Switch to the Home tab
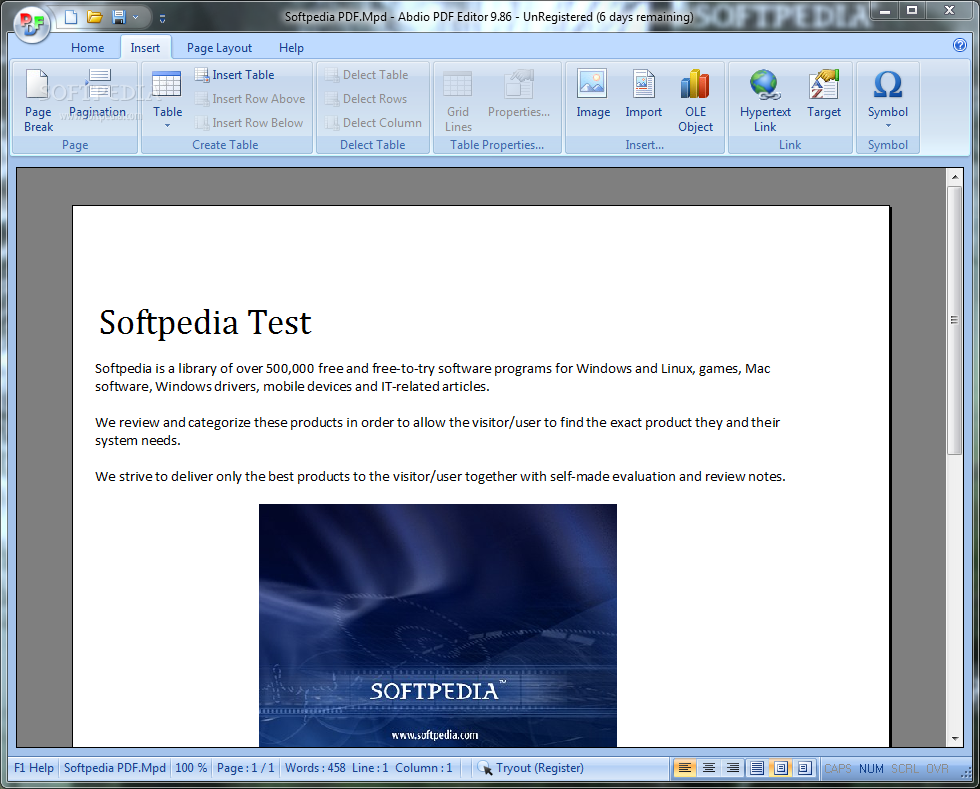The width and height of the screenshot is (980, 789). click(x=88, y=48)
